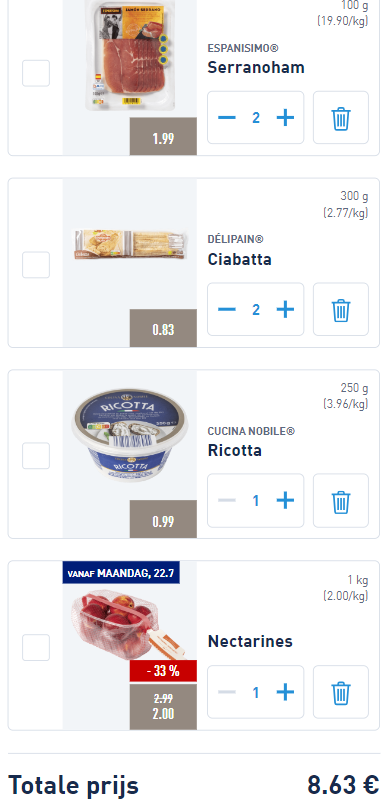
Task: Click the Nectarines net bag image
Action: coord(126,624)
